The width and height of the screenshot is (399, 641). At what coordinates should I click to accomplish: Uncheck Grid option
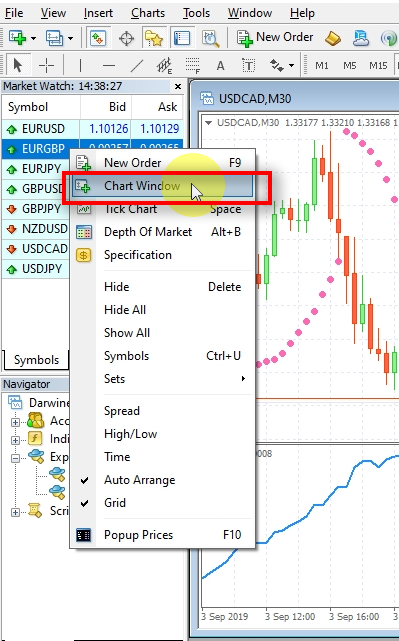coord(163,503)
